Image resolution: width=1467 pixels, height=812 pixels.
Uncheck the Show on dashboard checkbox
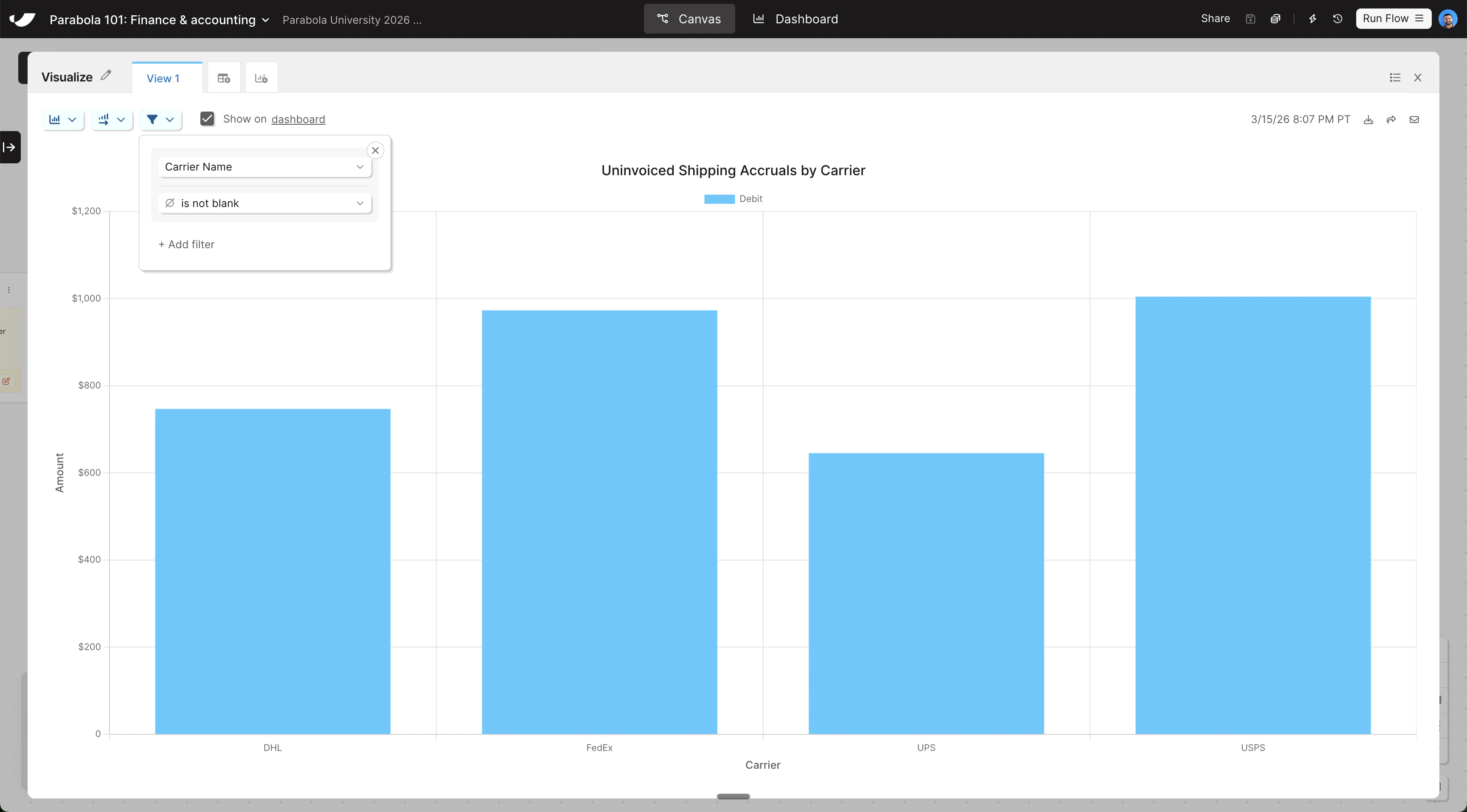point(207,118)
